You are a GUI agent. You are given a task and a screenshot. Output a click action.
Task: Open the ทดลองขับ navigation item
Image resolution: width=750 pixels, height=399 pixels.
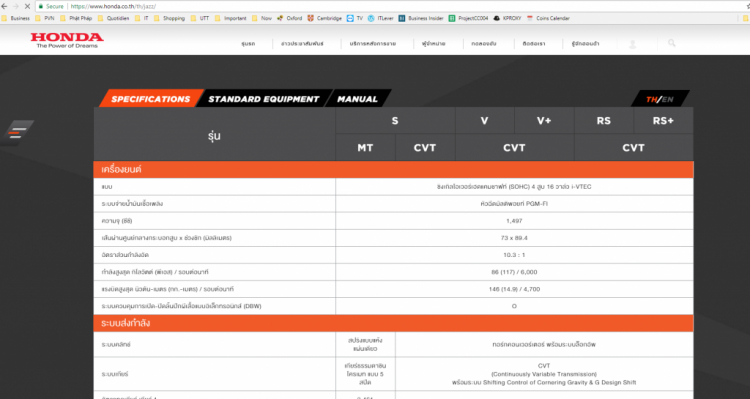484,44
